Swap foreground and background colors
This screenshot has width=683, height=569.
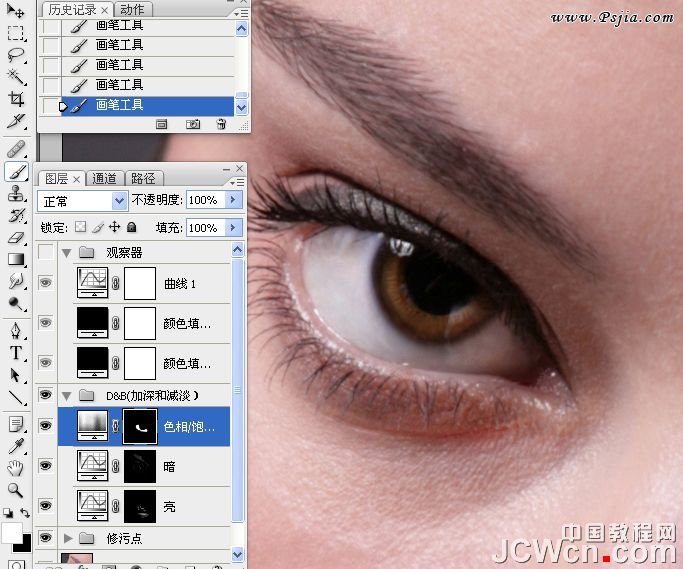click(25, 513)
